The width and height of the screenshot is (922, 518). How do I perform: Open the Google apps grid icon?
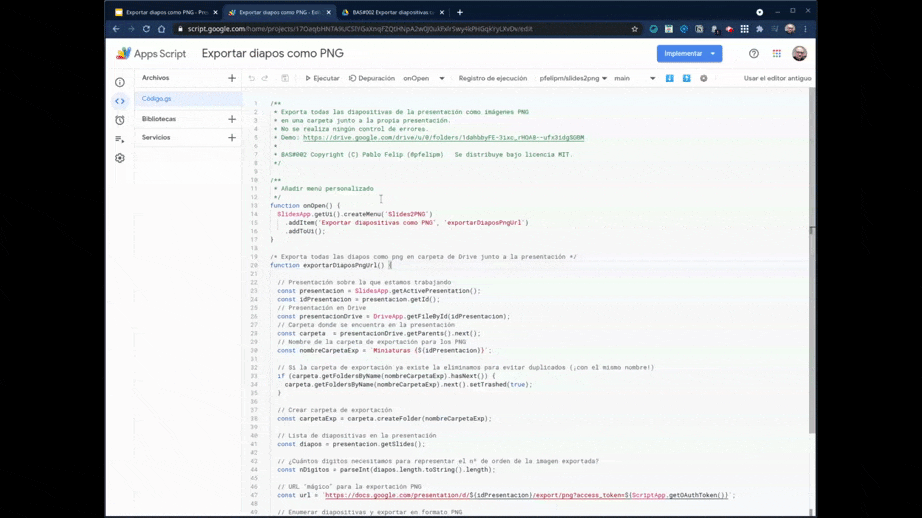(x=777, y=54)
